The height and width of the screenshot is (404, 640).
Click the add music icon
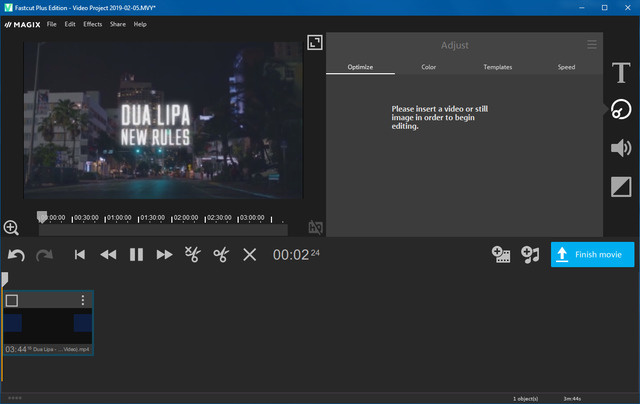click(x=530, y=254)
